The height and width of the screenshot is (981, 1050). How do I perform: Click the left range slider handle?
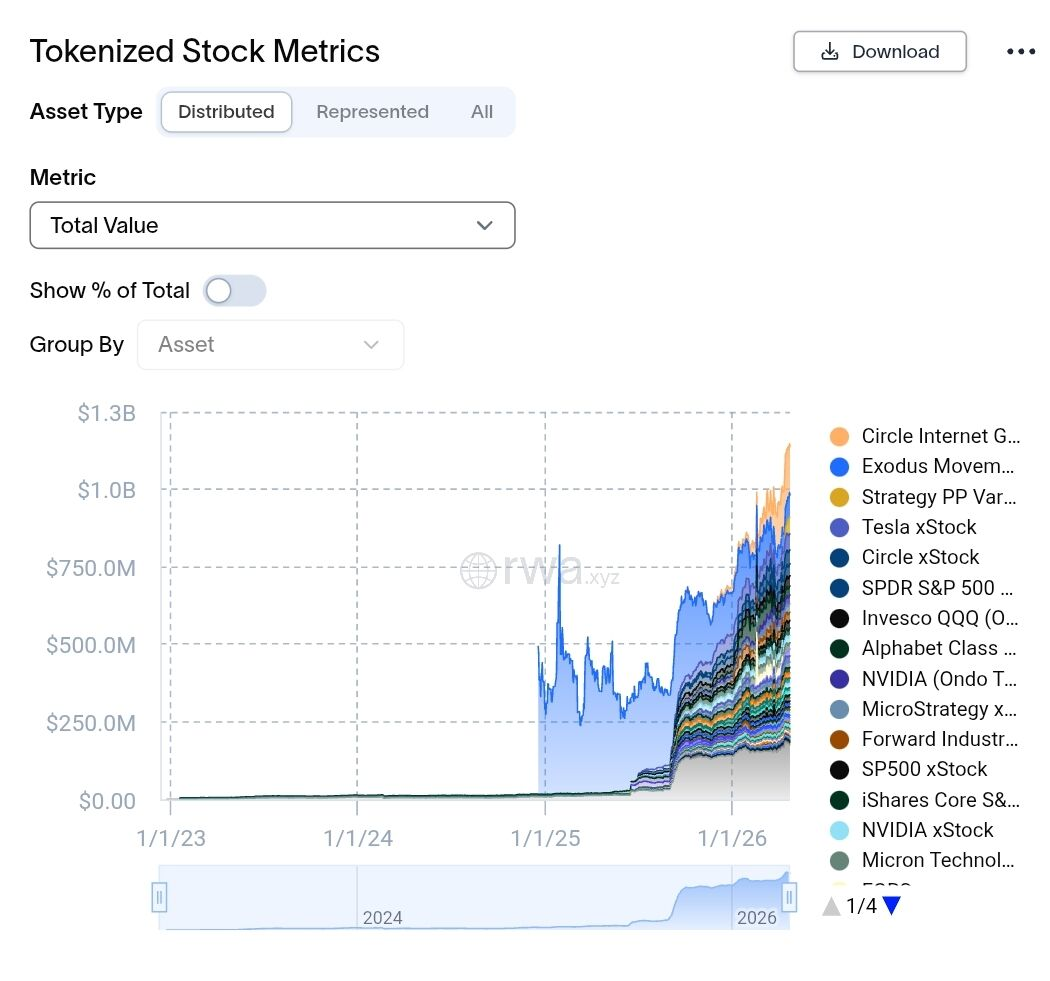(x=159, y=897)
